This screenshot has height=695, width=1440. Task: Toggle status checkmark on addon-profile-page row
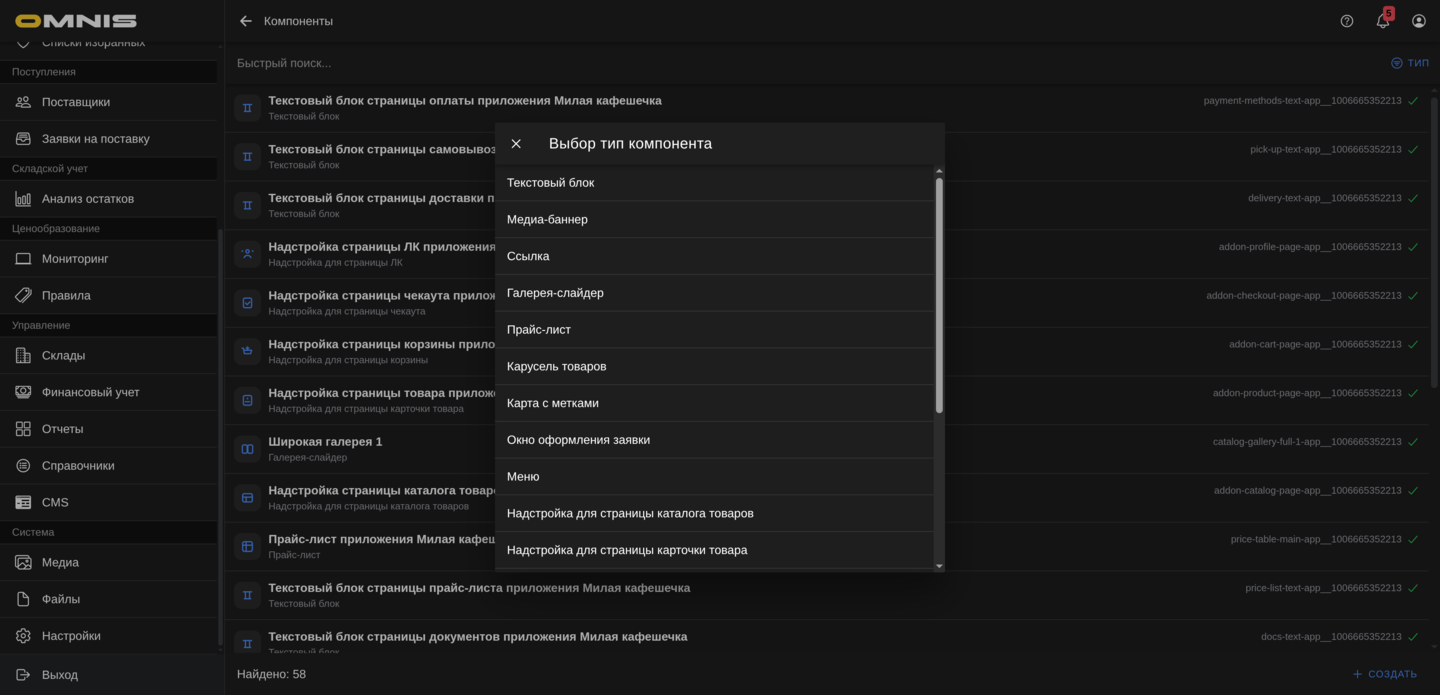(x=1412, y=245)
